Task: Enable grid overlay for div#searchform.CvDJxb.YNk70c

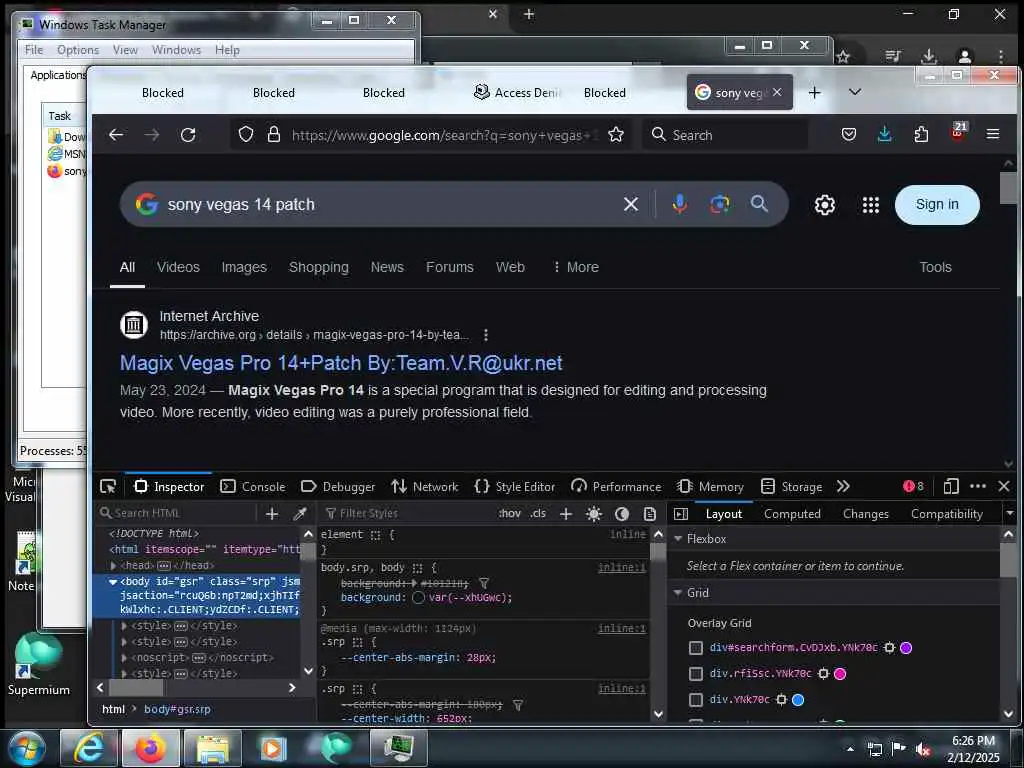Action: click(696, 648)
